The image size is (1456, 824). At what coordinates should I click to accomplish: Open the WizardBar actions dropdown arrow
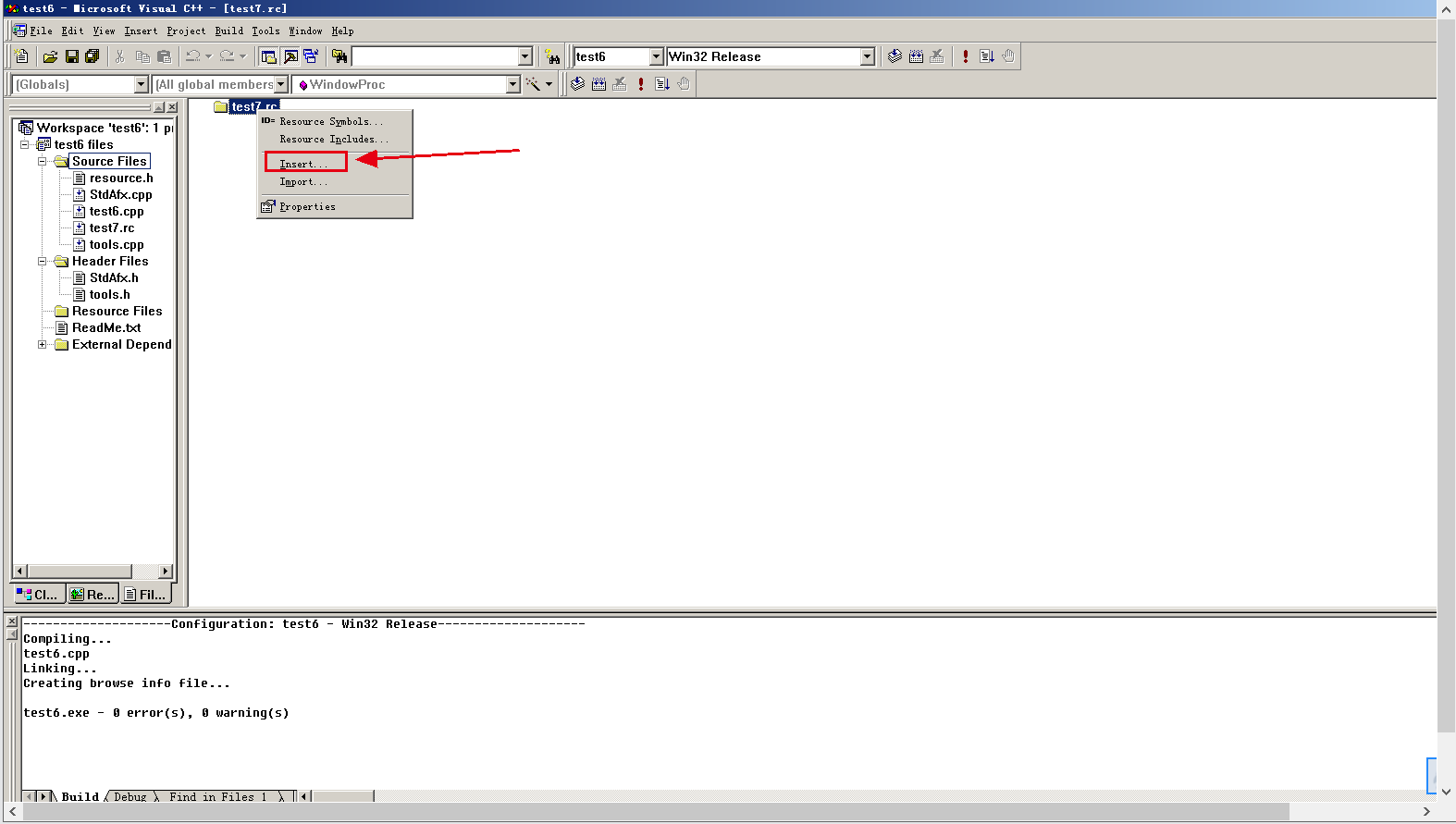point(549,84)
